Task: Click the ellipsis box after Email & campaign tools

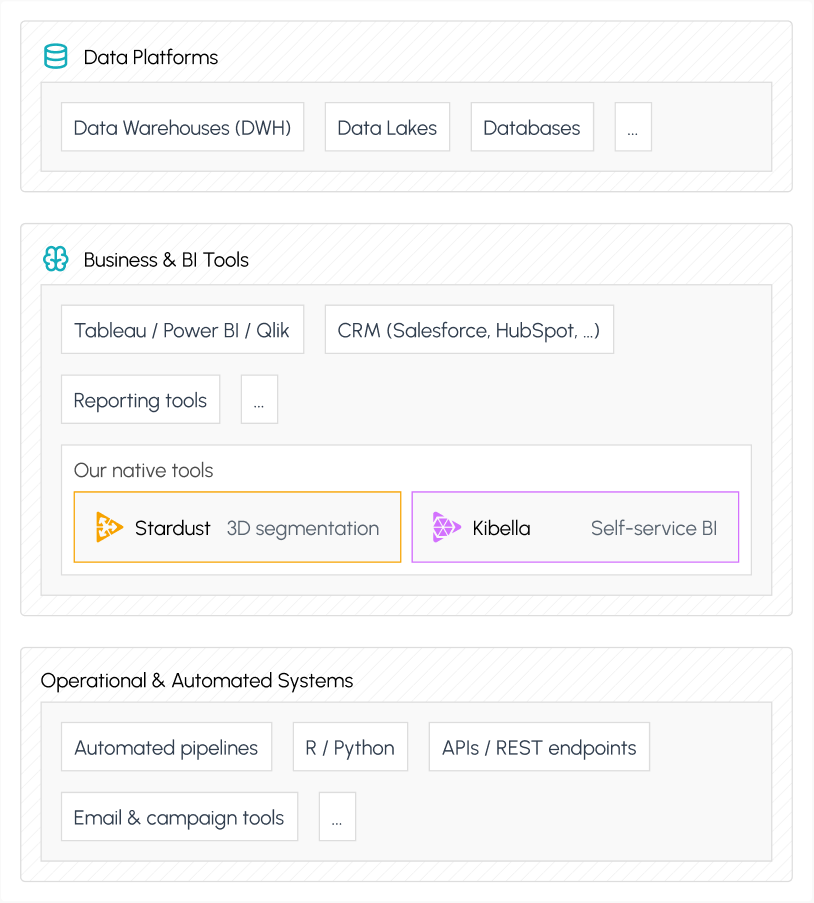Action: click(338, 817)
